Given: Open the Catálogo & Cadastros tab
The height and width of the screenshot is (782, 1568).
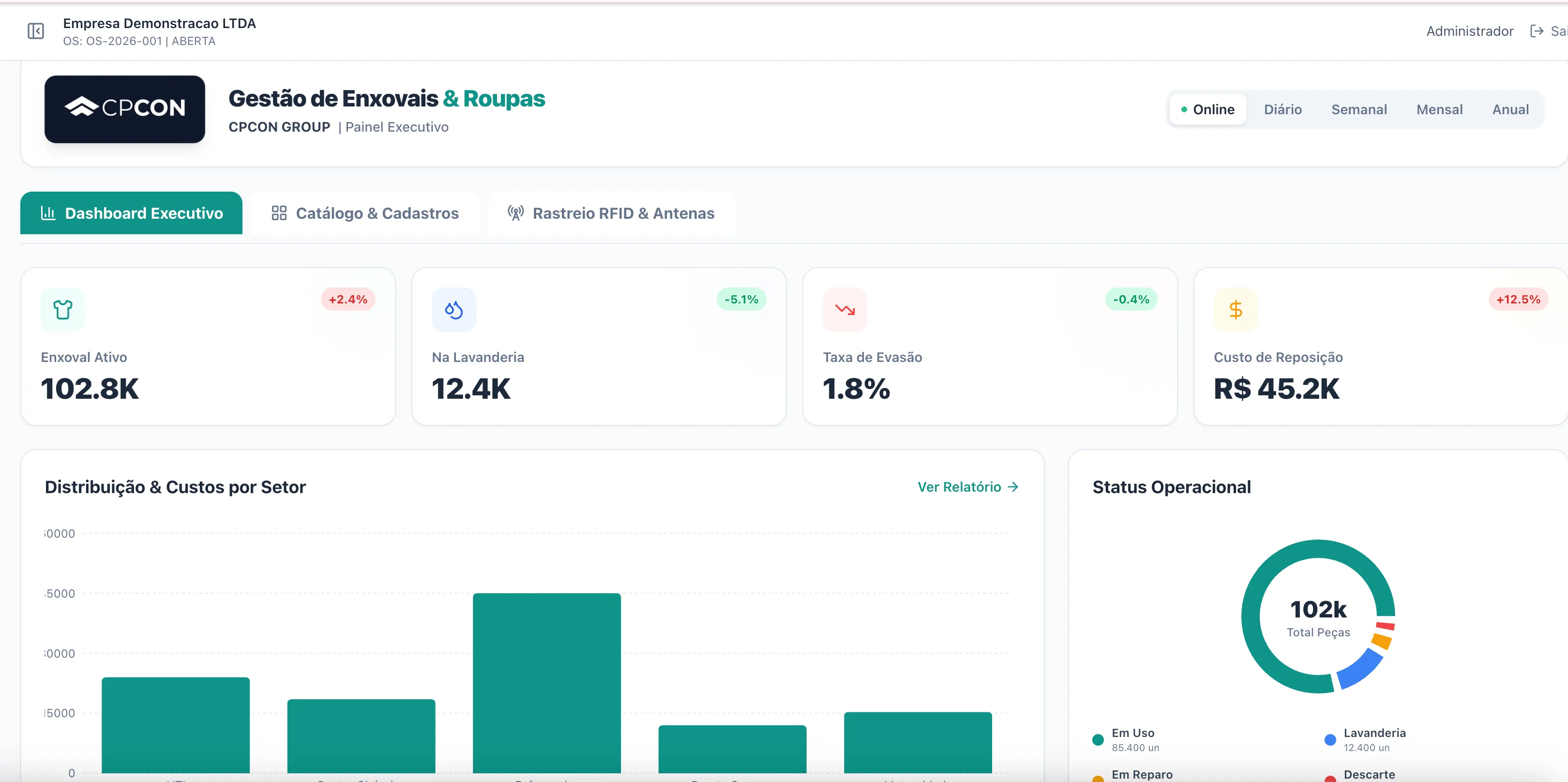Looking at the screenshot, I should pos(364,213).
